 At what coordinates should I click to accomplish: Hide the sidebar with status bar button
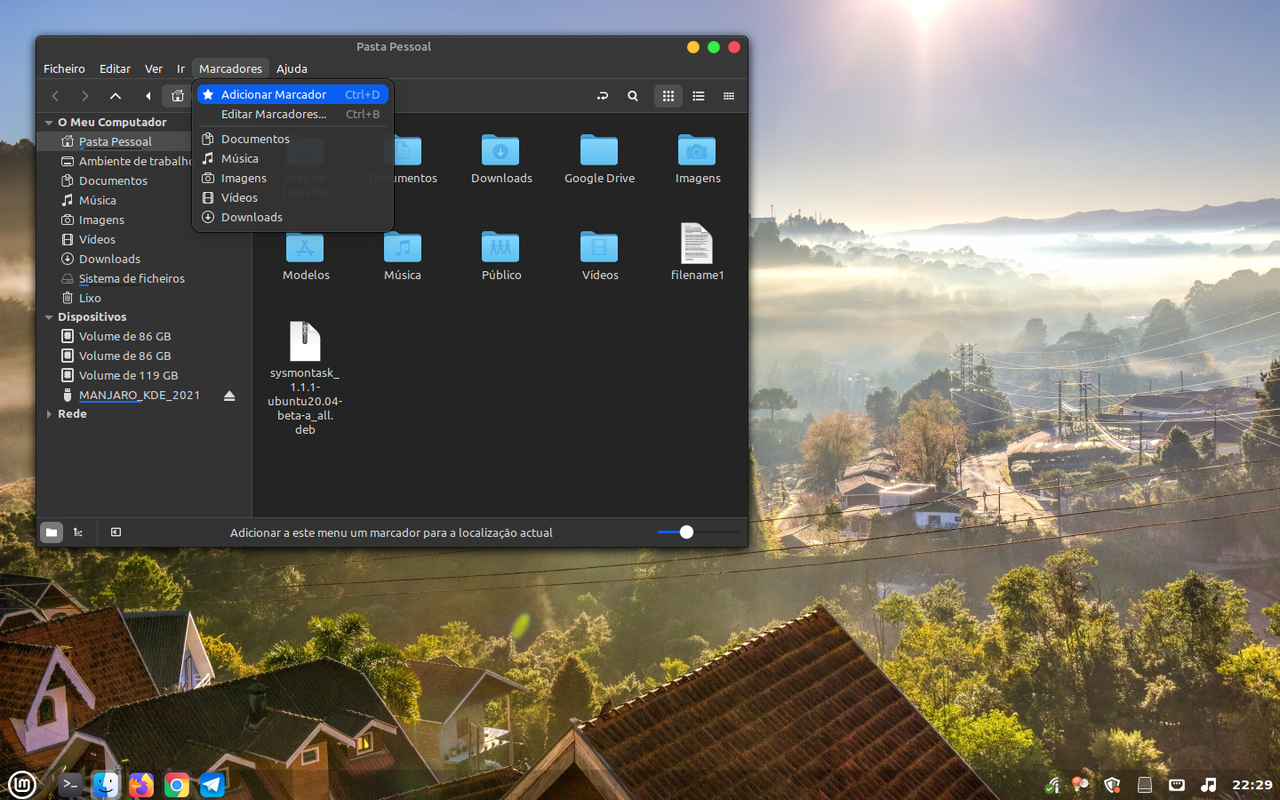(x=116, y=533)
